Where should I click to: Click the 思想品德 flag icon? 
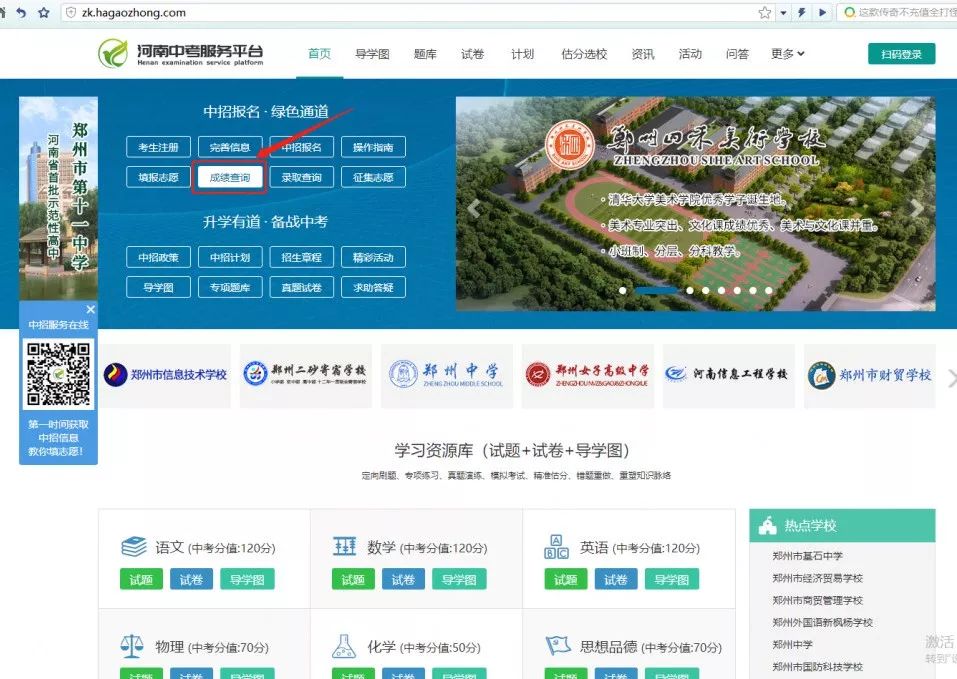[x=557, y=645]
